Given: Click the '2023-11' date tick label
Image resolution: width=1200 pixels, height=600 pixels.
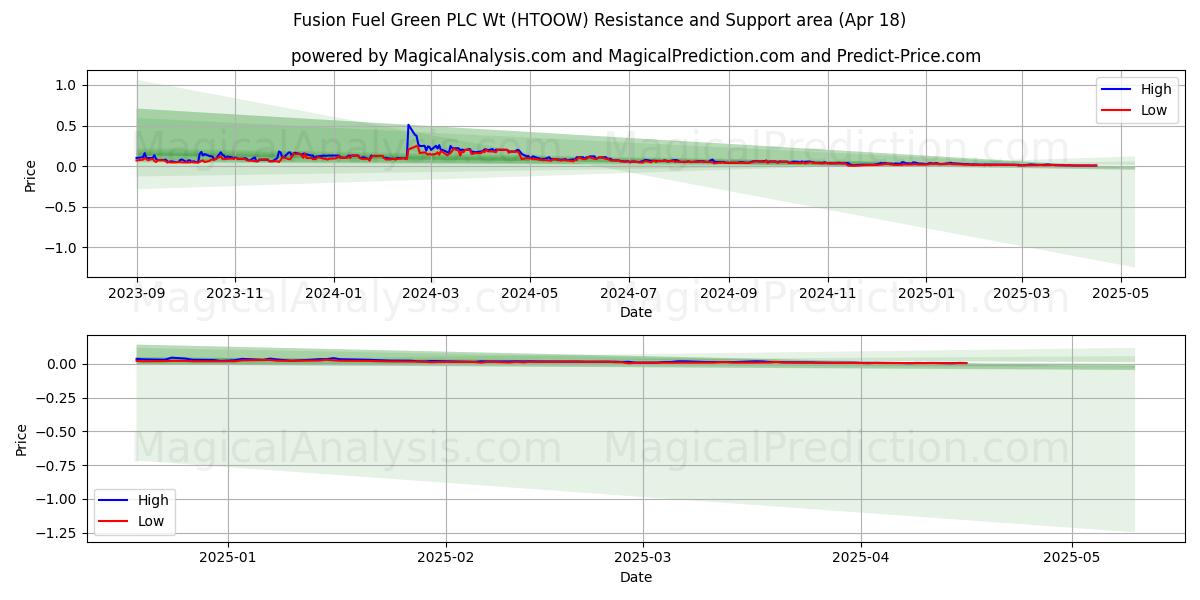Looking at the screenshot, I should click(235, 293).
